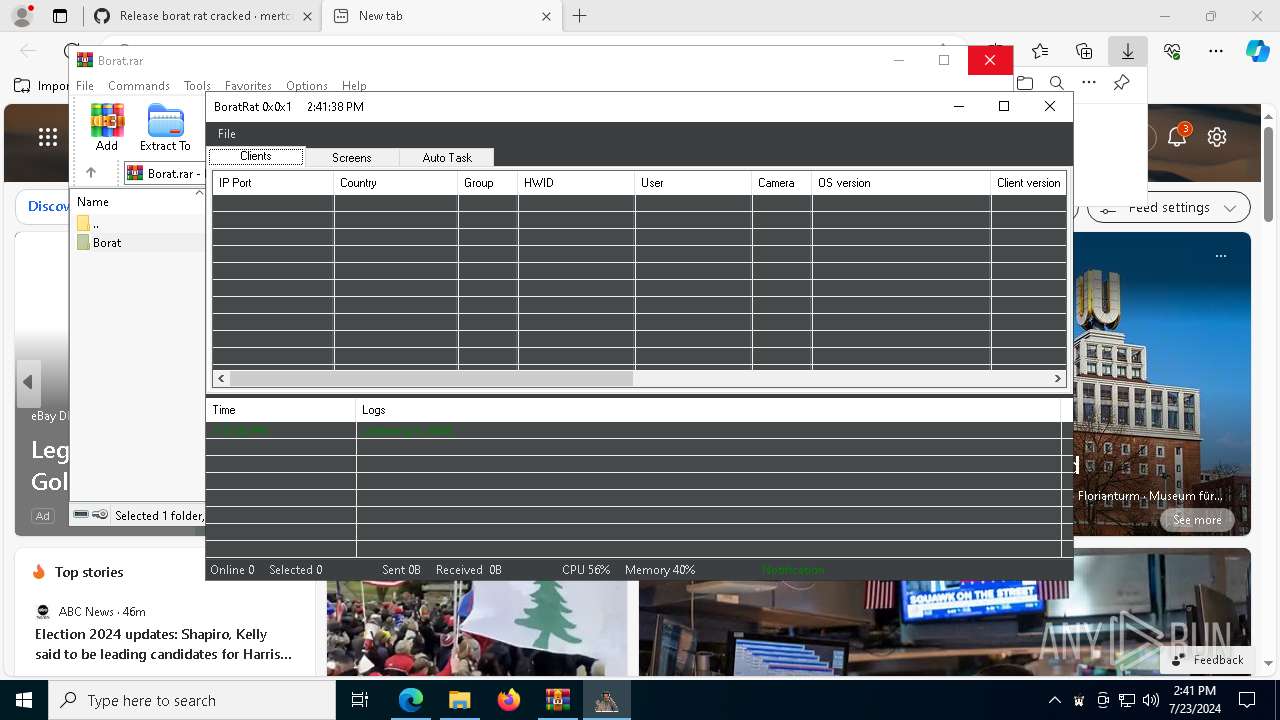This screenshot has height=720, width=1280.
Task: Click the Add icon in WinRAR toolbar
Action: (x=107, y=127)
